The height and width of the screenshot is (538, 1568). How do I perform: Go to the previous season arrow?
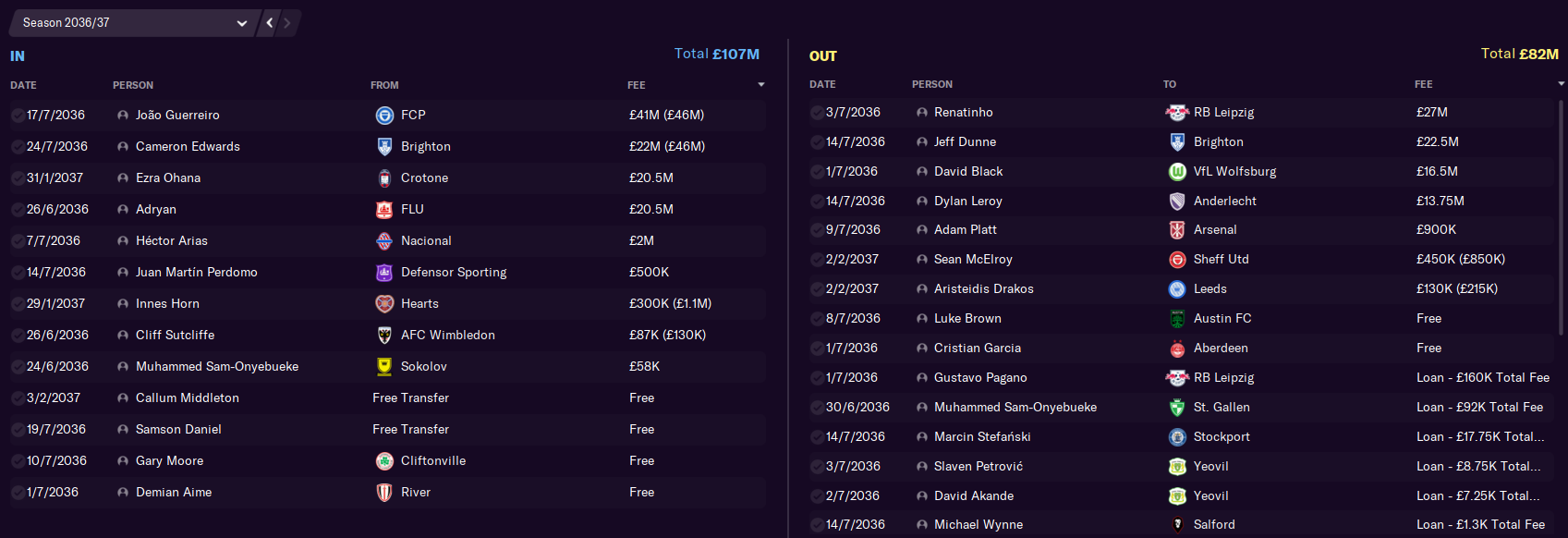(270, 23)
